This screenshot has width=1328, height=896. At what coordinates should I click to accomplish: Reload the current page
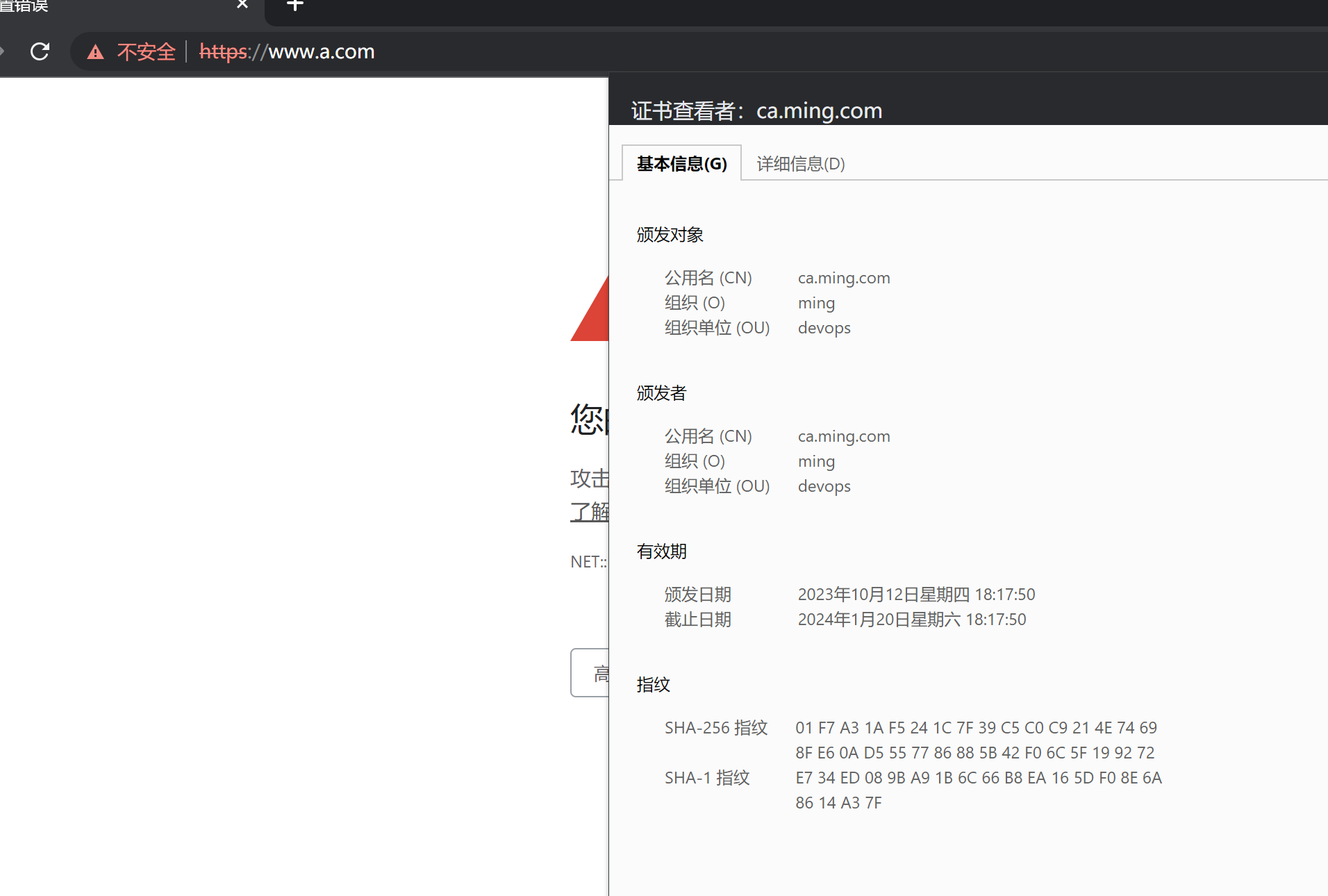(40, 51)
